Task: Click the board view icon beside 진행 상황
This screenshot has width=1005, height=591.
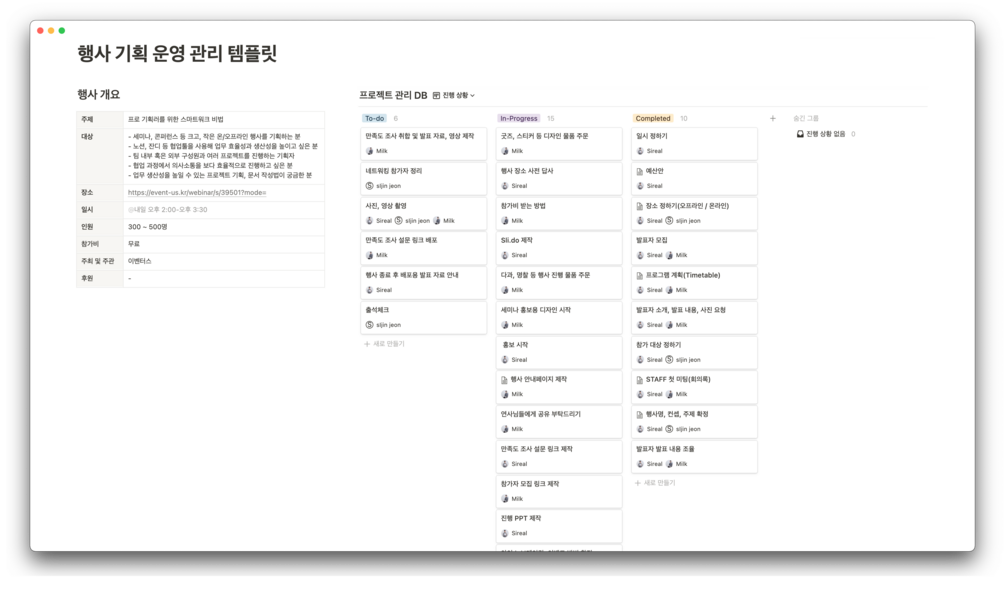Action: click(436, 96)
